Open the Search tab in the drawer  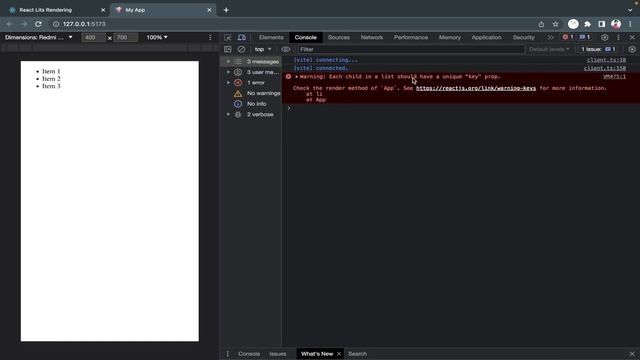tap(358, 354)
